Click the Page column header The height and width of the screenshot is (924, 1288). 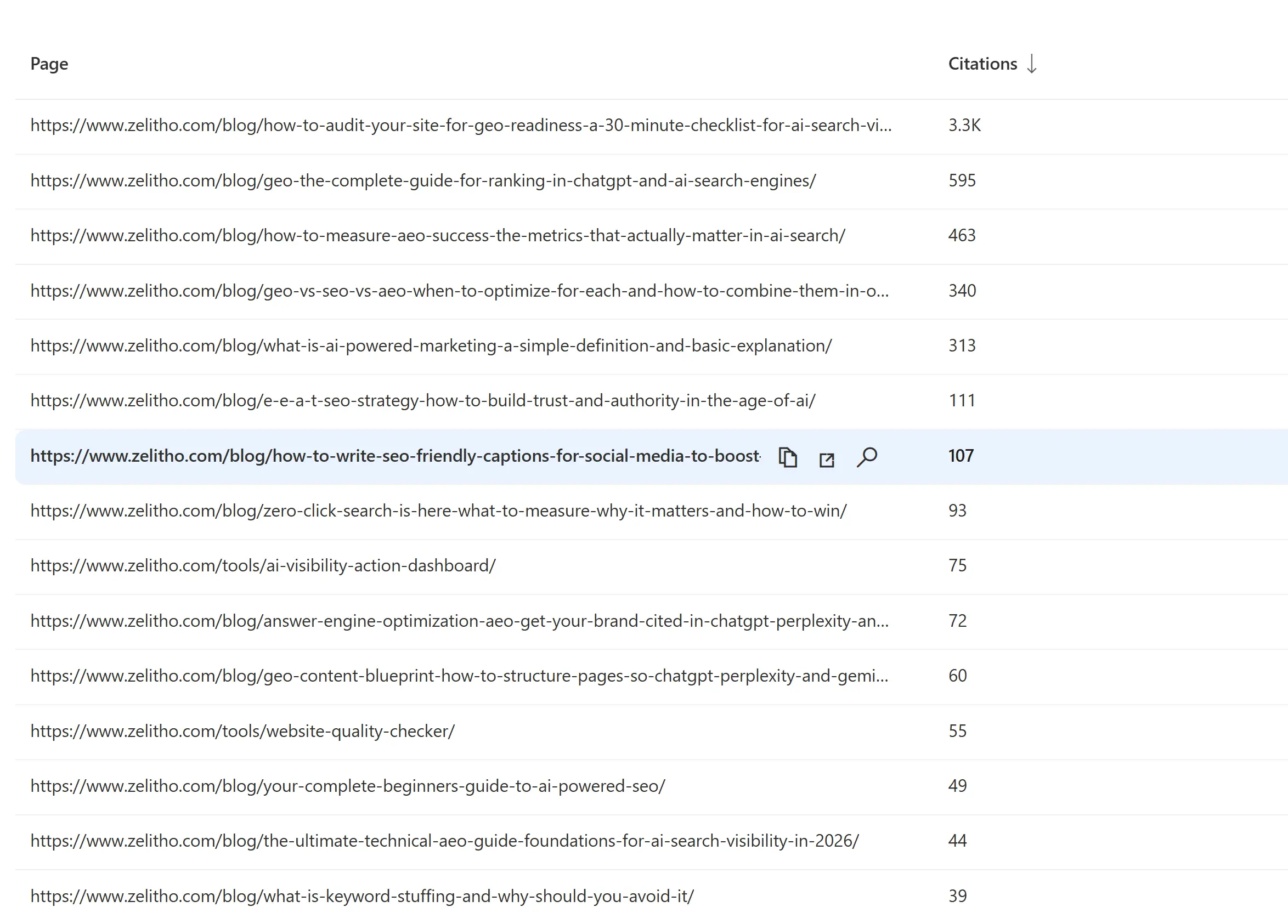[x=49, y=64]
